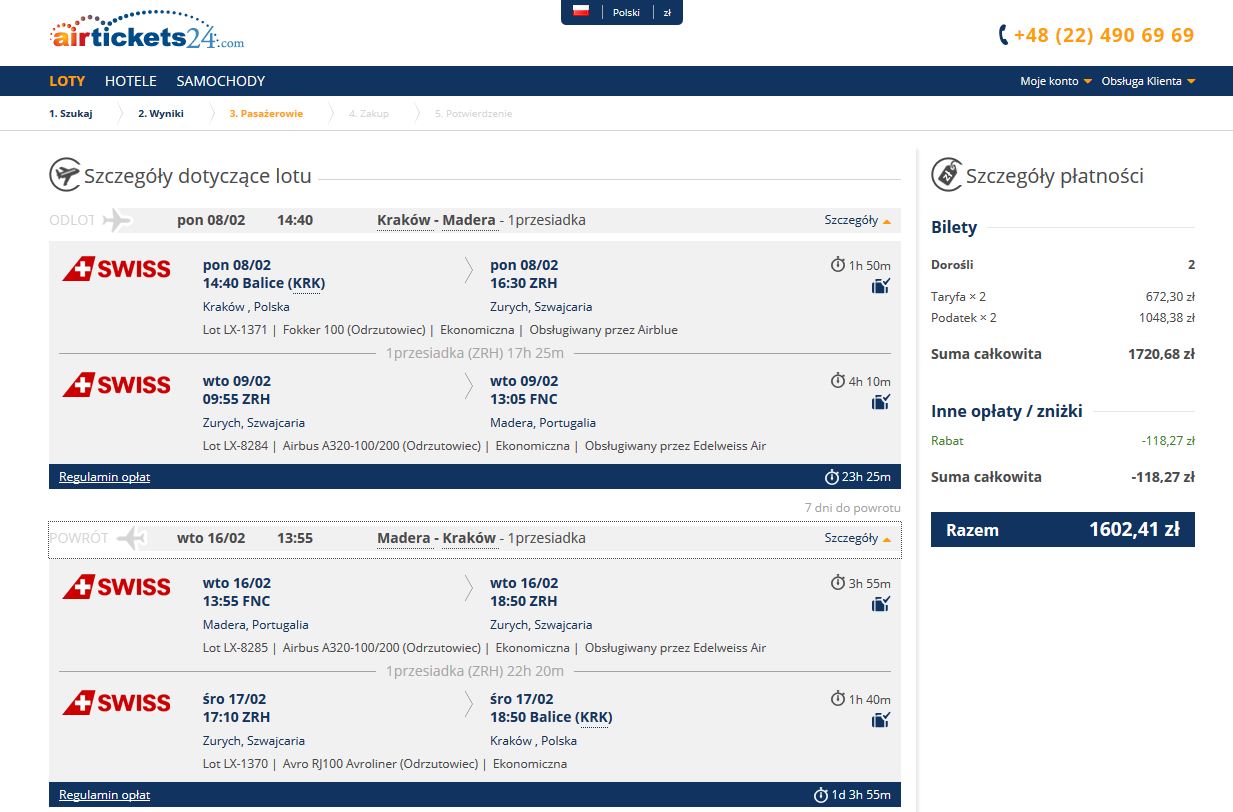
Task: Click the Polish flag icon
Action: (x=581, y=12)
